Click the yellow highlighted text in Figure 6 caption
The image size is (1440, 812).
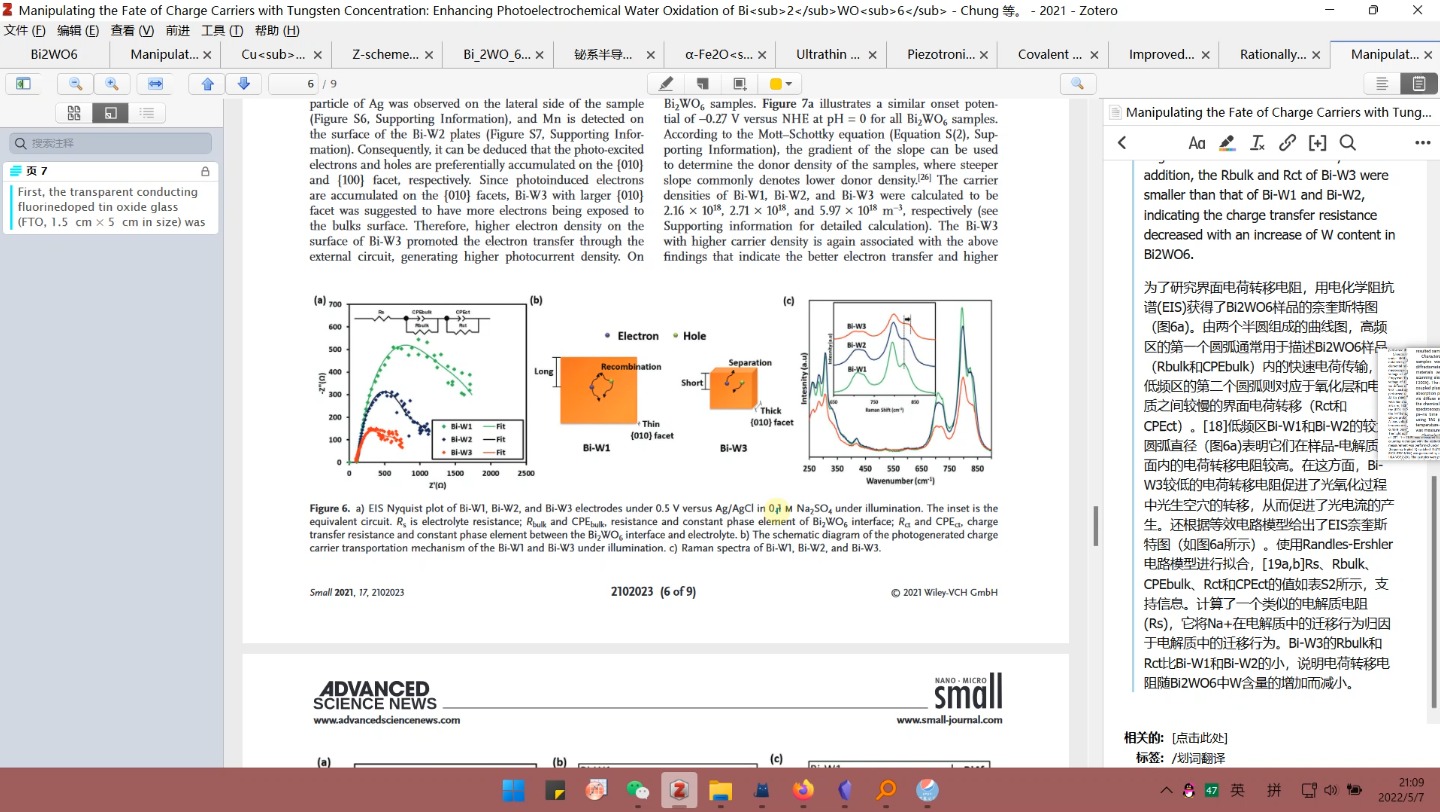click(x=777, y=509)
